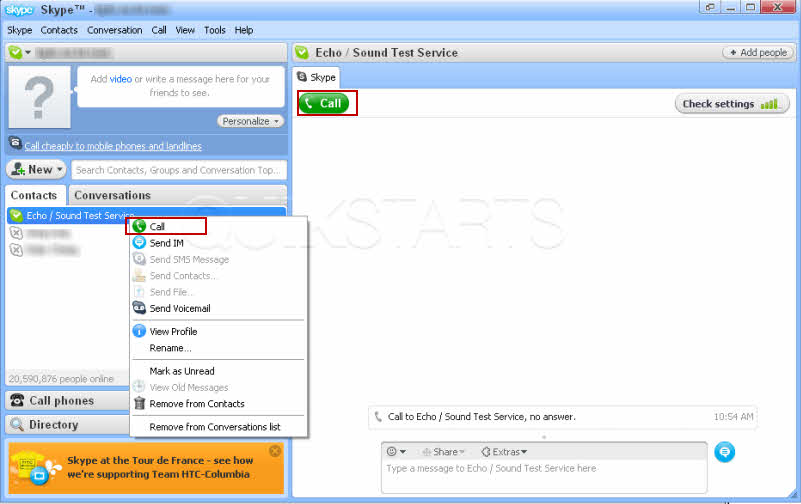The width and height of the screenshot is (801, 504).
Task: Open the Contacts menu in menu bar
Action: (59, 30)
